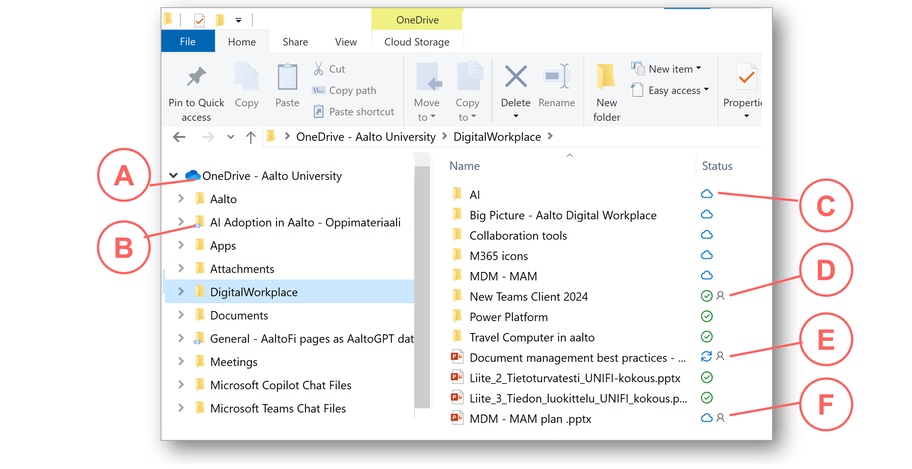Select Travel Computer in aalto folder
Image resolution: width=912 pixels, height=469 pixels.
coord(532,337)
